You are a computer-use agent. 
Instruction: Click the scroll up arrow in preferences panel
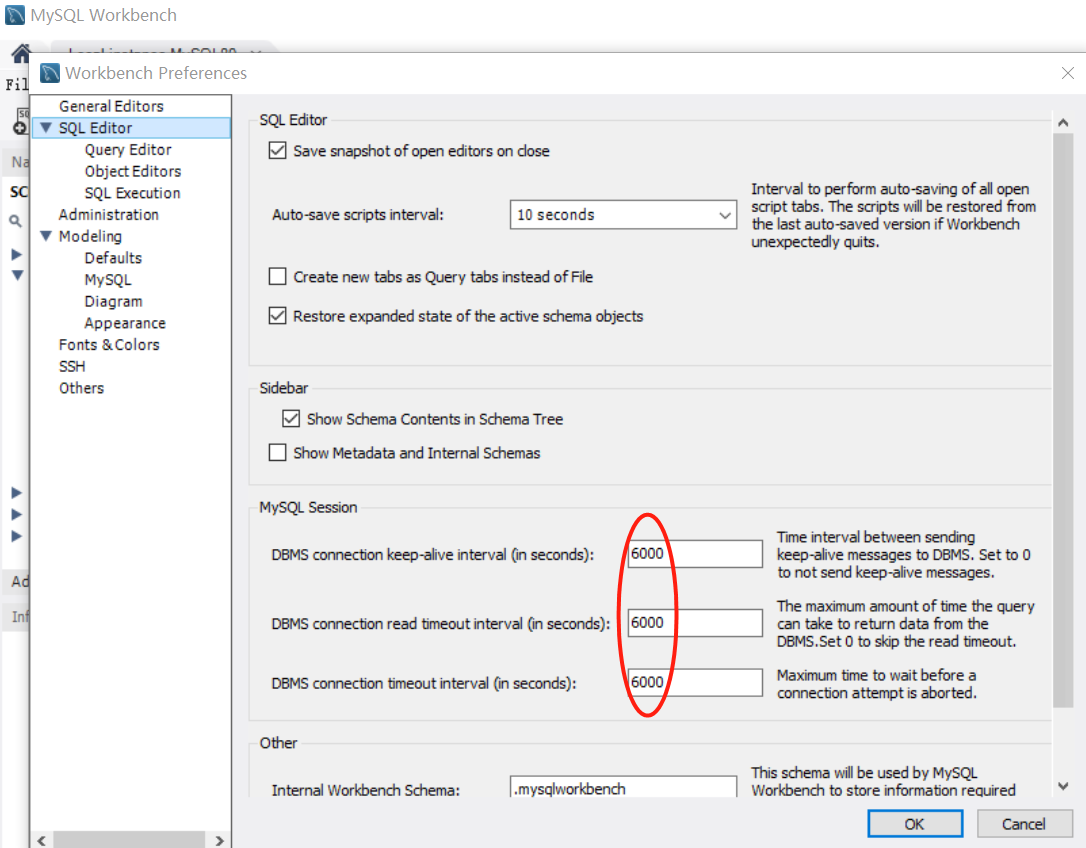click(x=1063, y=123)
